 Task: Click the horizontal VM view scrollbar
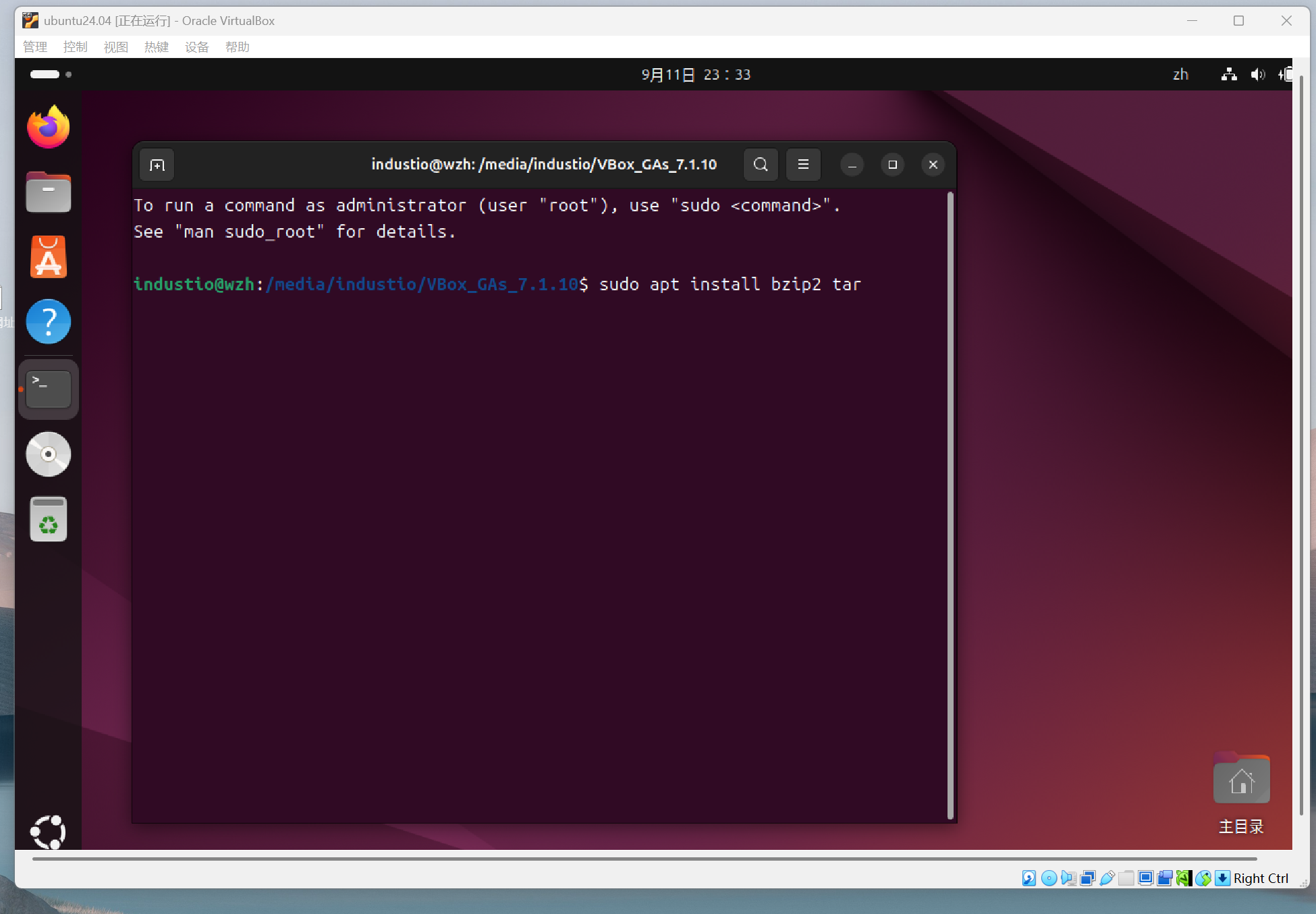pyautogui.click(x=645, y=859)
